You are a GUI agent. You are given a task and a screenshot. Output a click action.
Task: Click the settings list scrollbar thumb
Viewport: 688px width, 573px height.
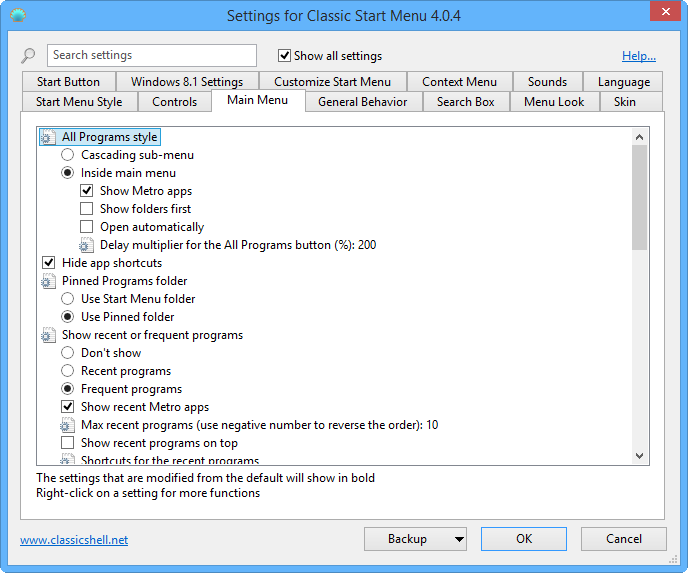[x=639, y=197]
